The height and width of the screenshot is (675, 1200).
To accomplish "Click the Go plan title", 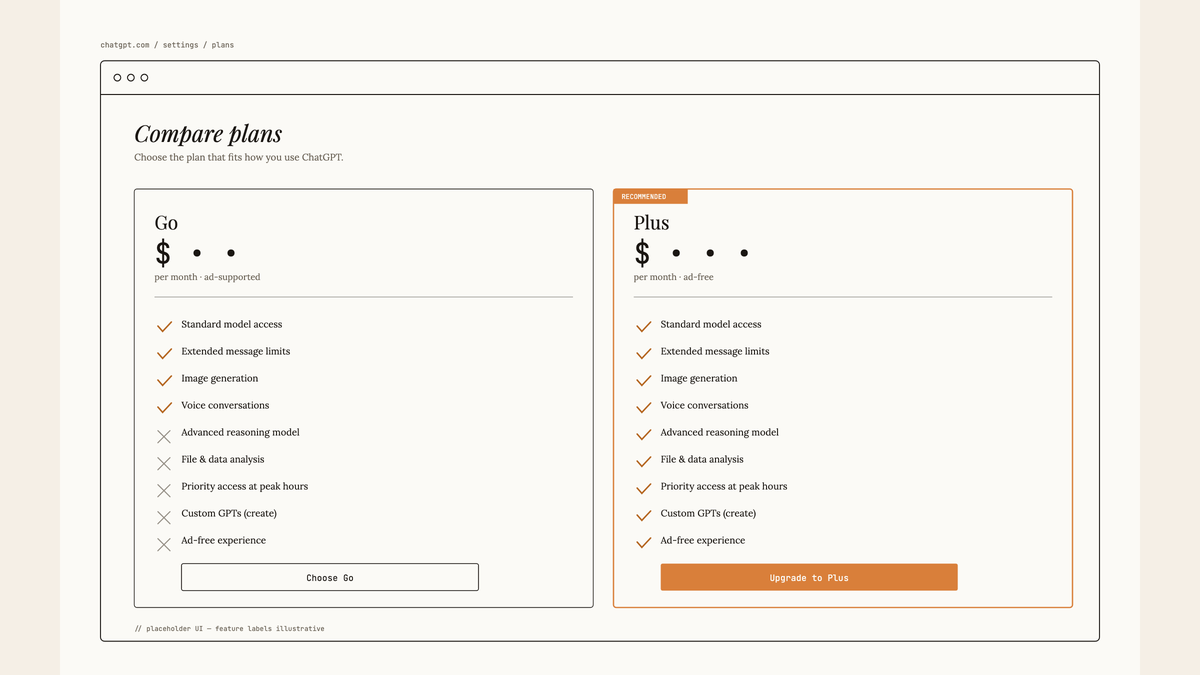I will [166, 223].
